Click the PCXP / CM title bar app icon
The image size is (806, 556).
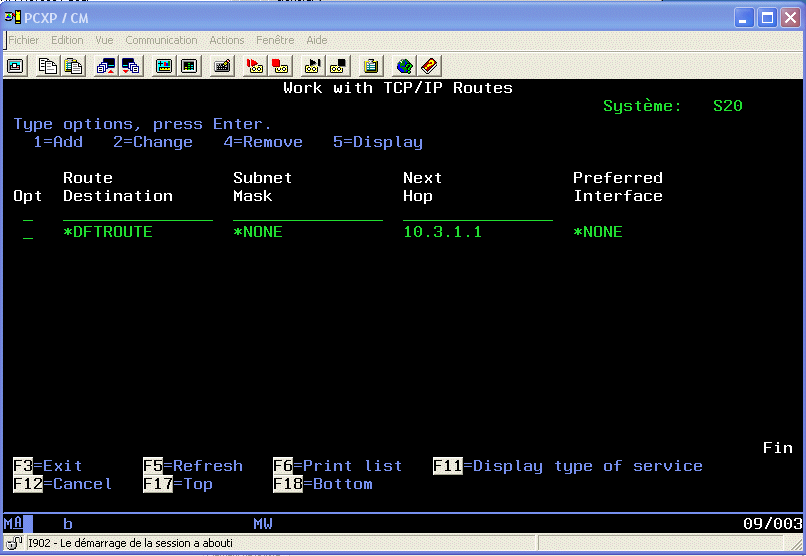click(x=13, y=17)
